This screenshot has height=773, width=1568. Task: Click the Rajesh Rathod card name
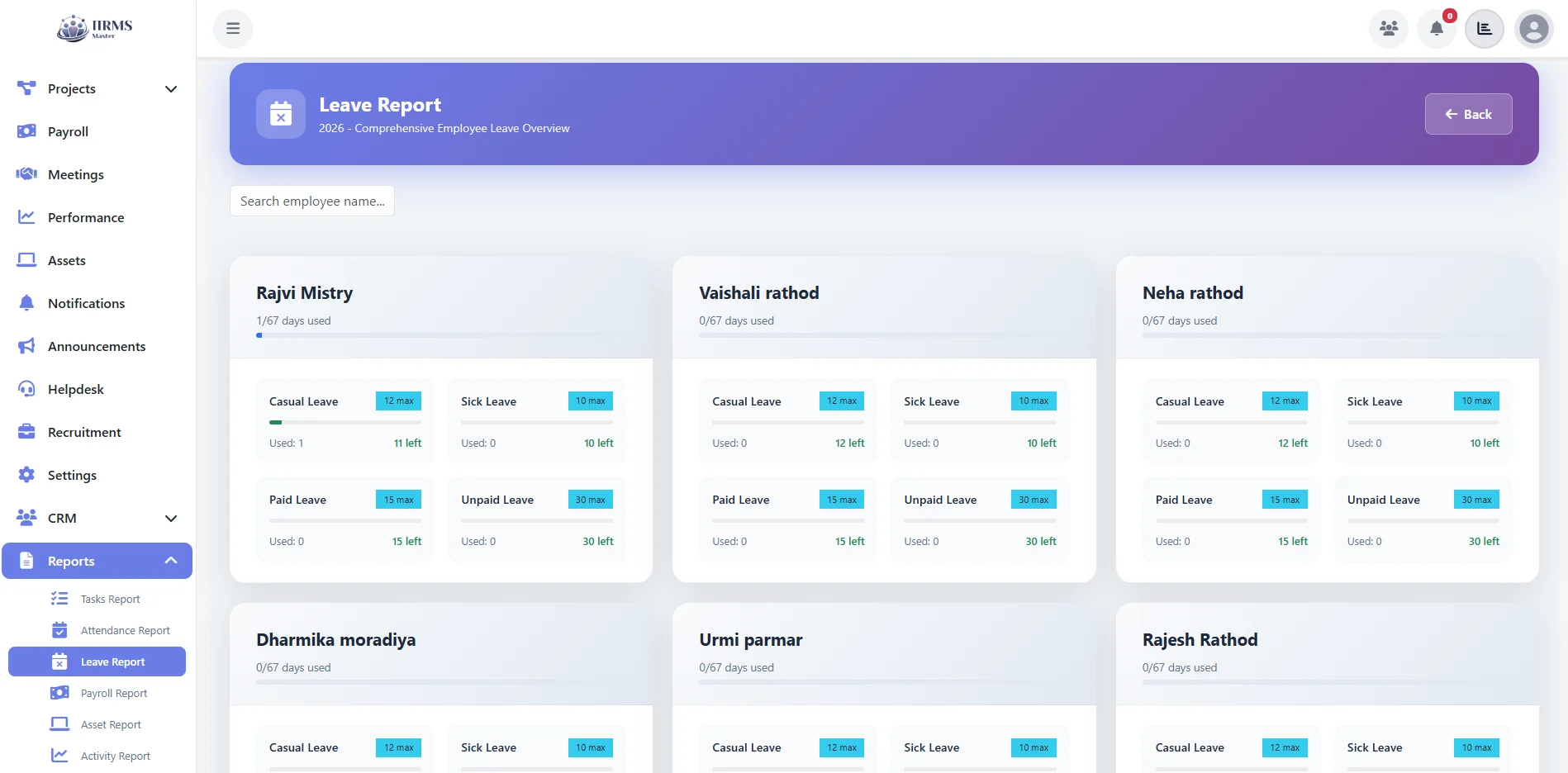click(1200, 640)
